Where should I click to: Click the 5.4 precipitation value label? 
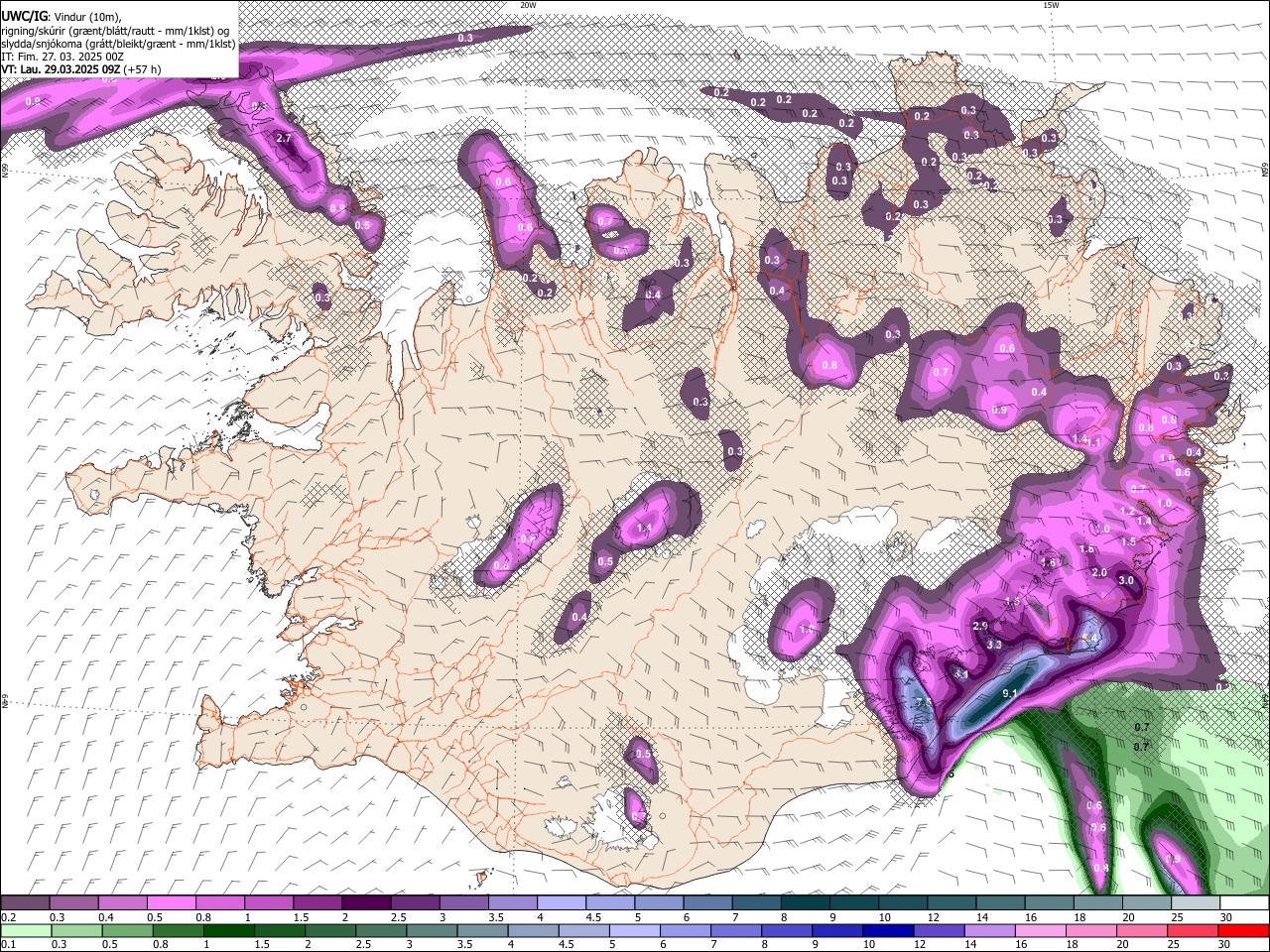click(x=1090, y=638)
